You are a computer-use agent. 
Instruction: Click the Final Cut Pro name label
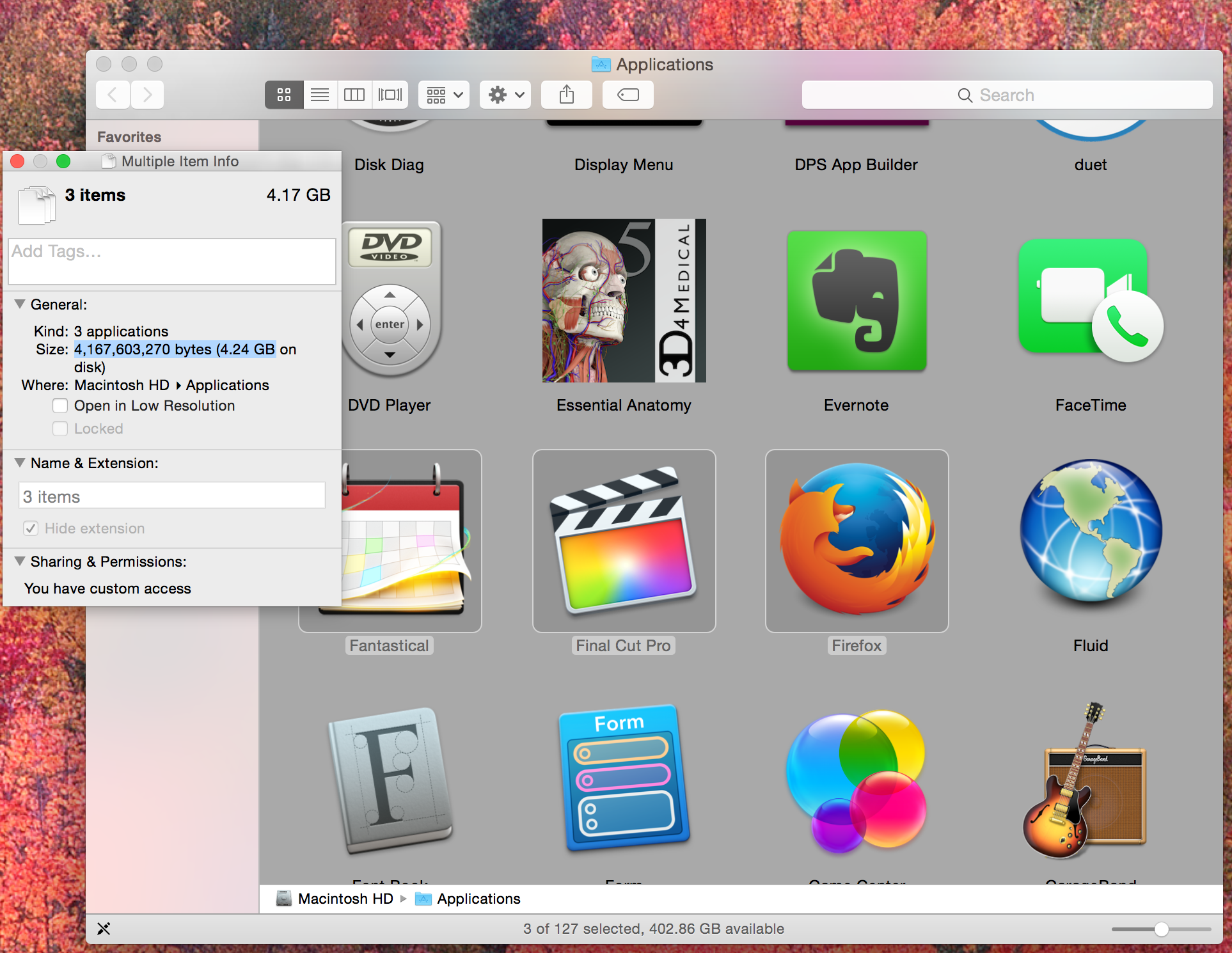(x=623, y=646)
